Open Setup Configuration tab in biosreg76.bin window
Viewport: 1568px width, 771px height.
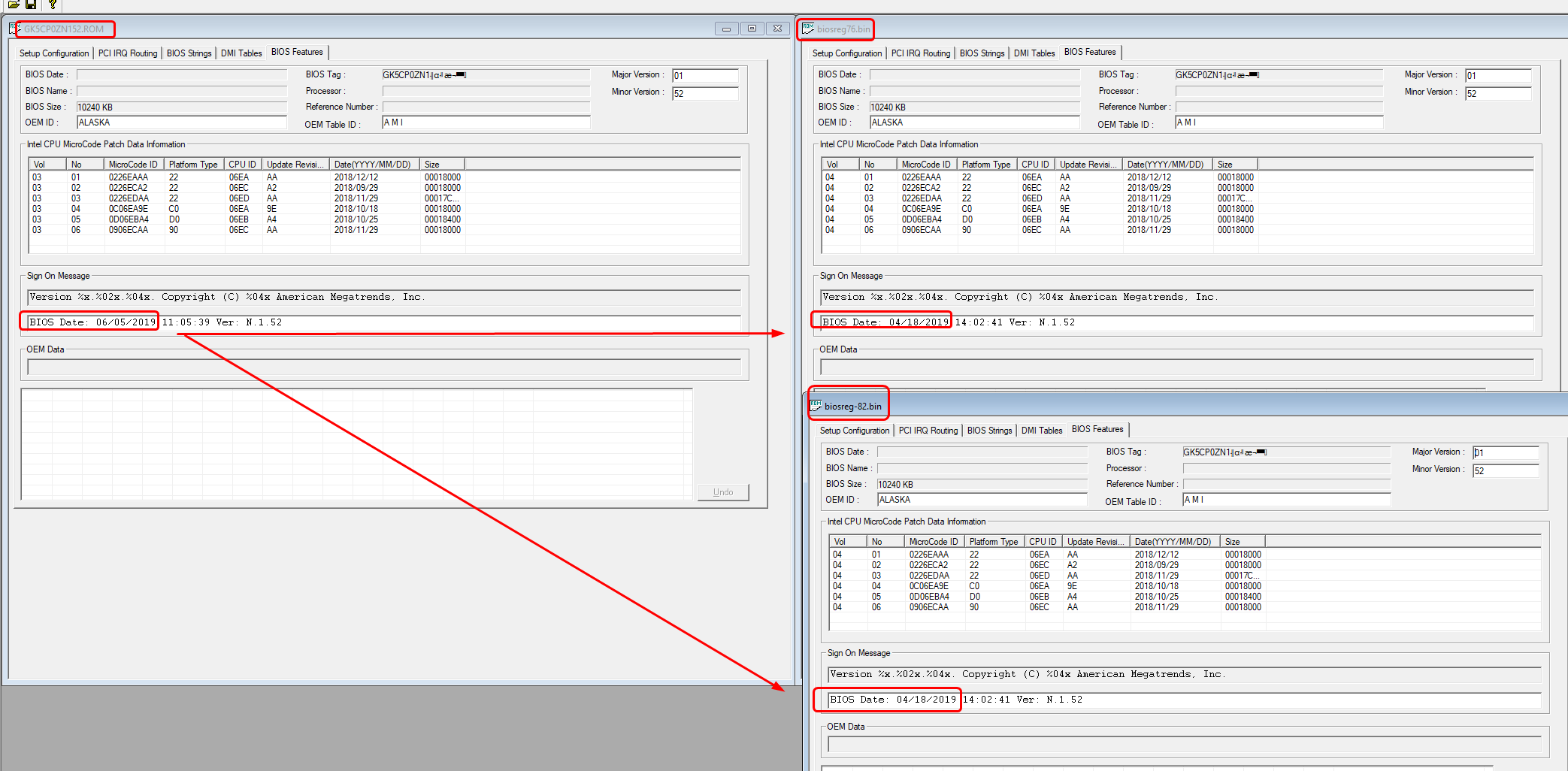click(847, 53)
